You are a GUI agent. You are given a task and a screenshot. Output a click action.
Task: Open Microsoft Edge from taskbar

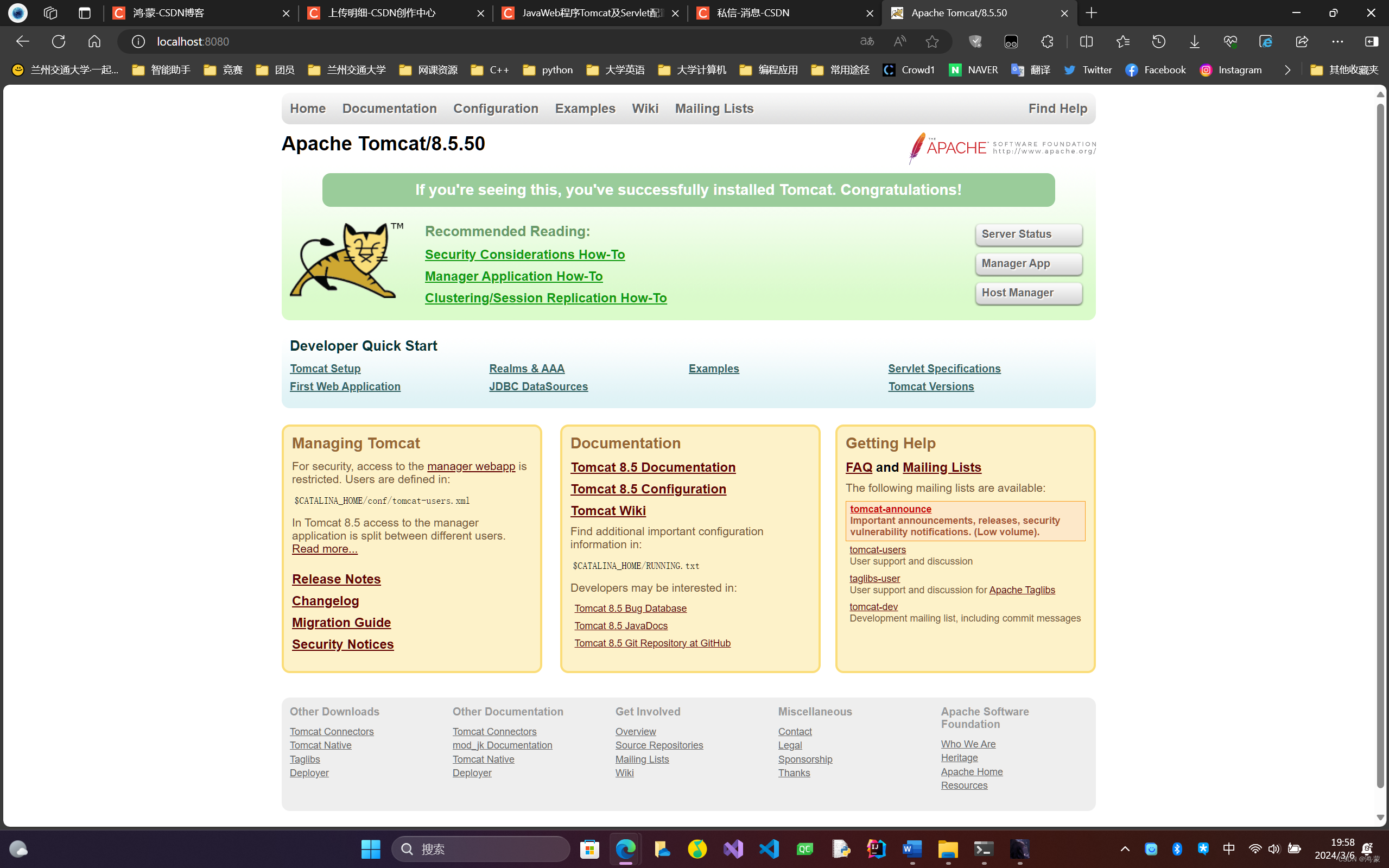(626, 848)
